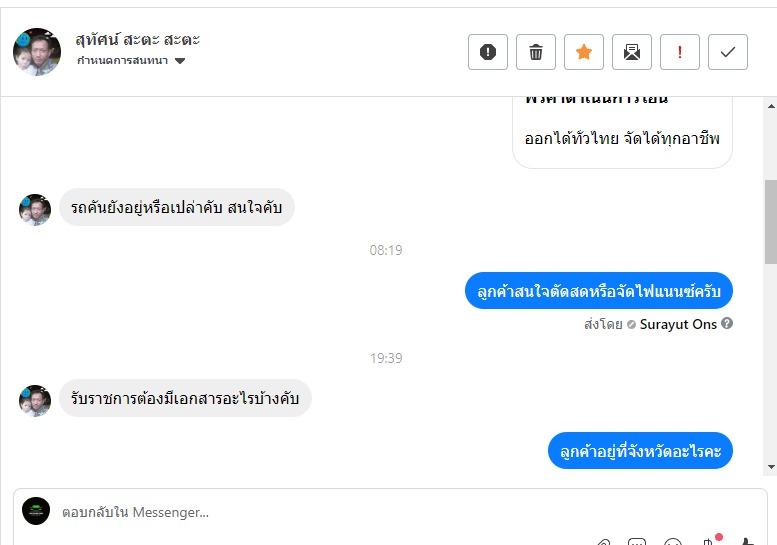The width and height of the screenshot is (777, 545).
Task: Mark conversation as spam with octagon icon
Action: [x=488, y=52]
